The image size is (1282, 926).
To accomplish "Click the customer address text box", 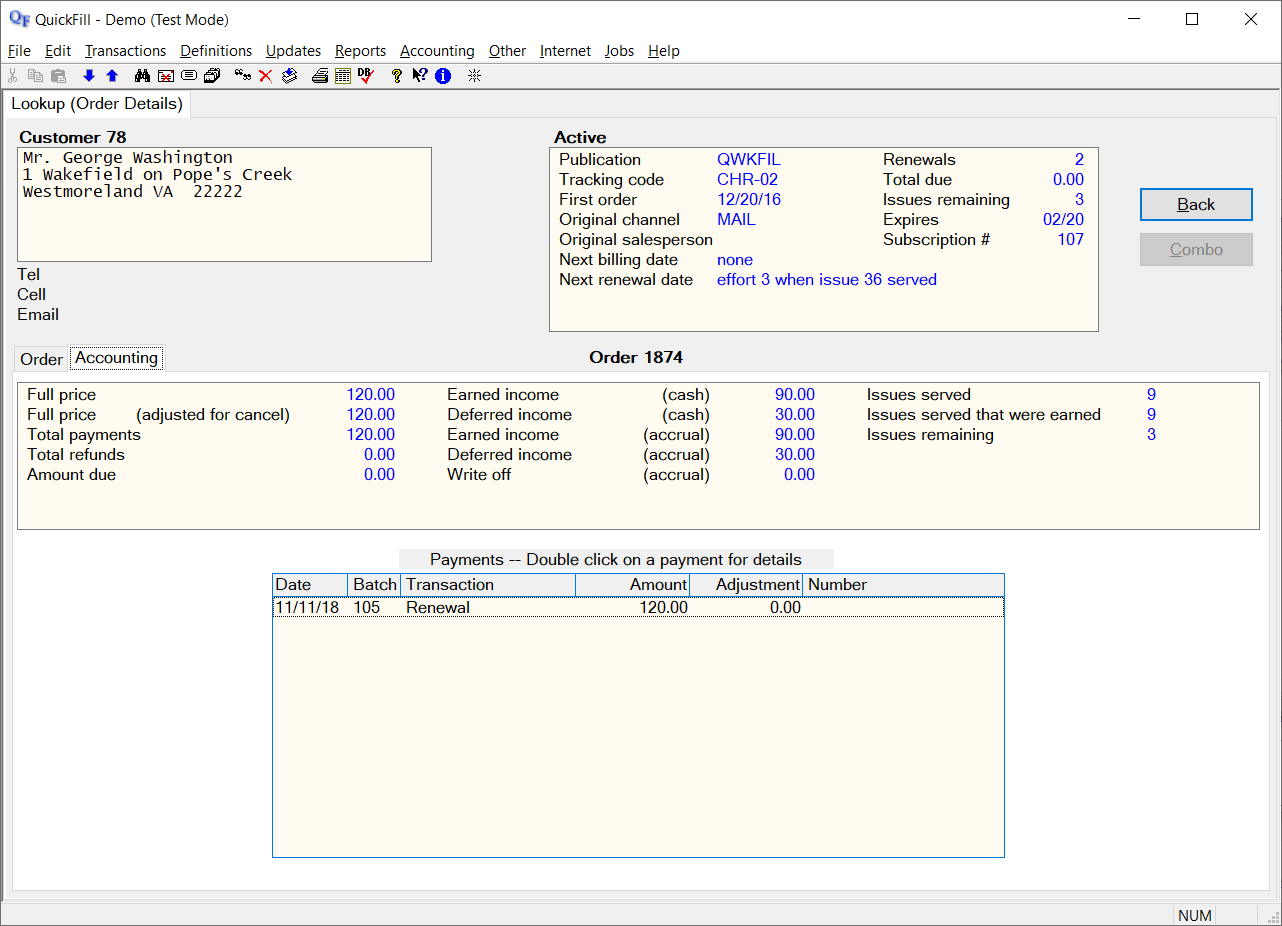I will click(225, 205).
